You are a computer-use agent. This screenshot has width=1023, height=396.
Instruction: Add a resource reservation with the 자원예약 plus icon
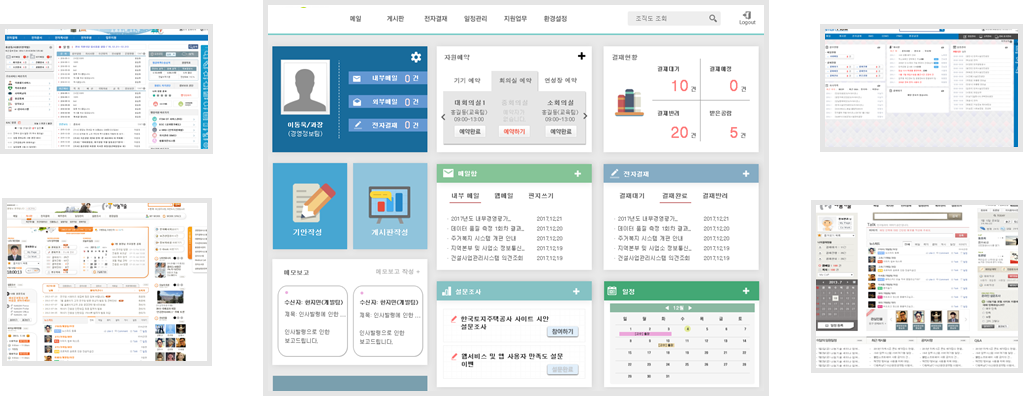[581, 57]
